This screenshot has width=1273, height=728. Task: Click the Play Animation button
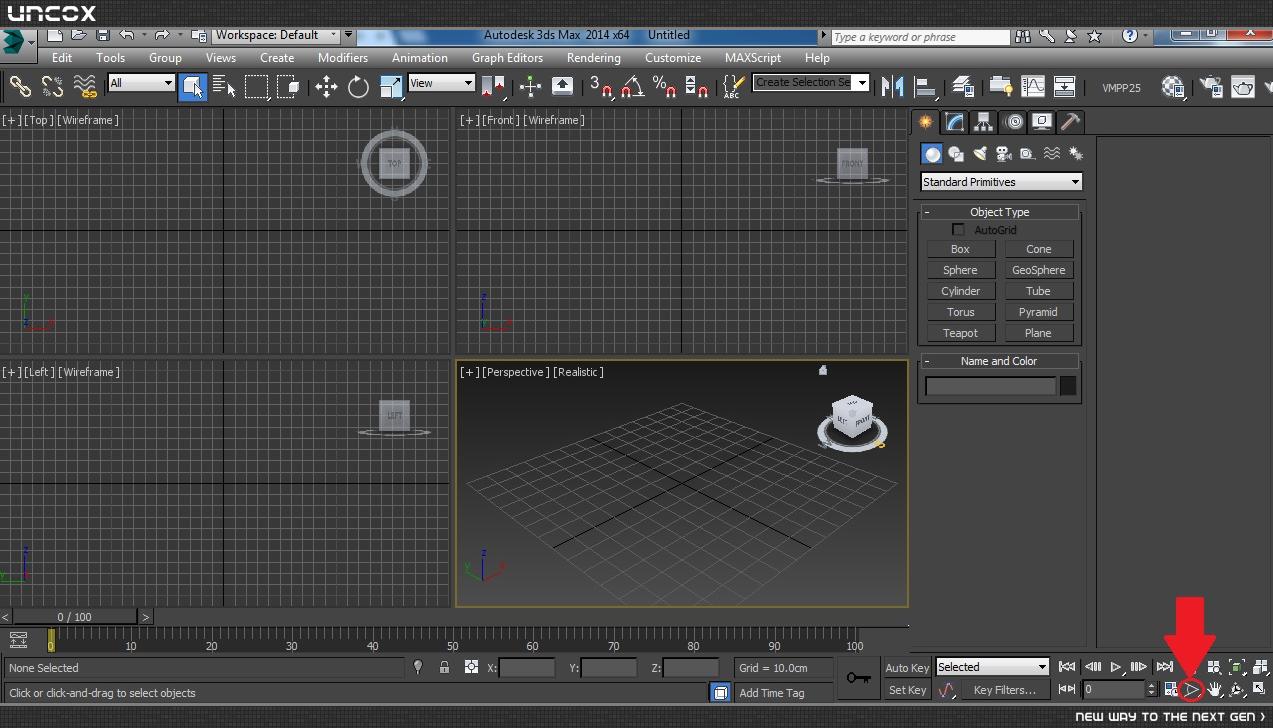point(1116,667)
